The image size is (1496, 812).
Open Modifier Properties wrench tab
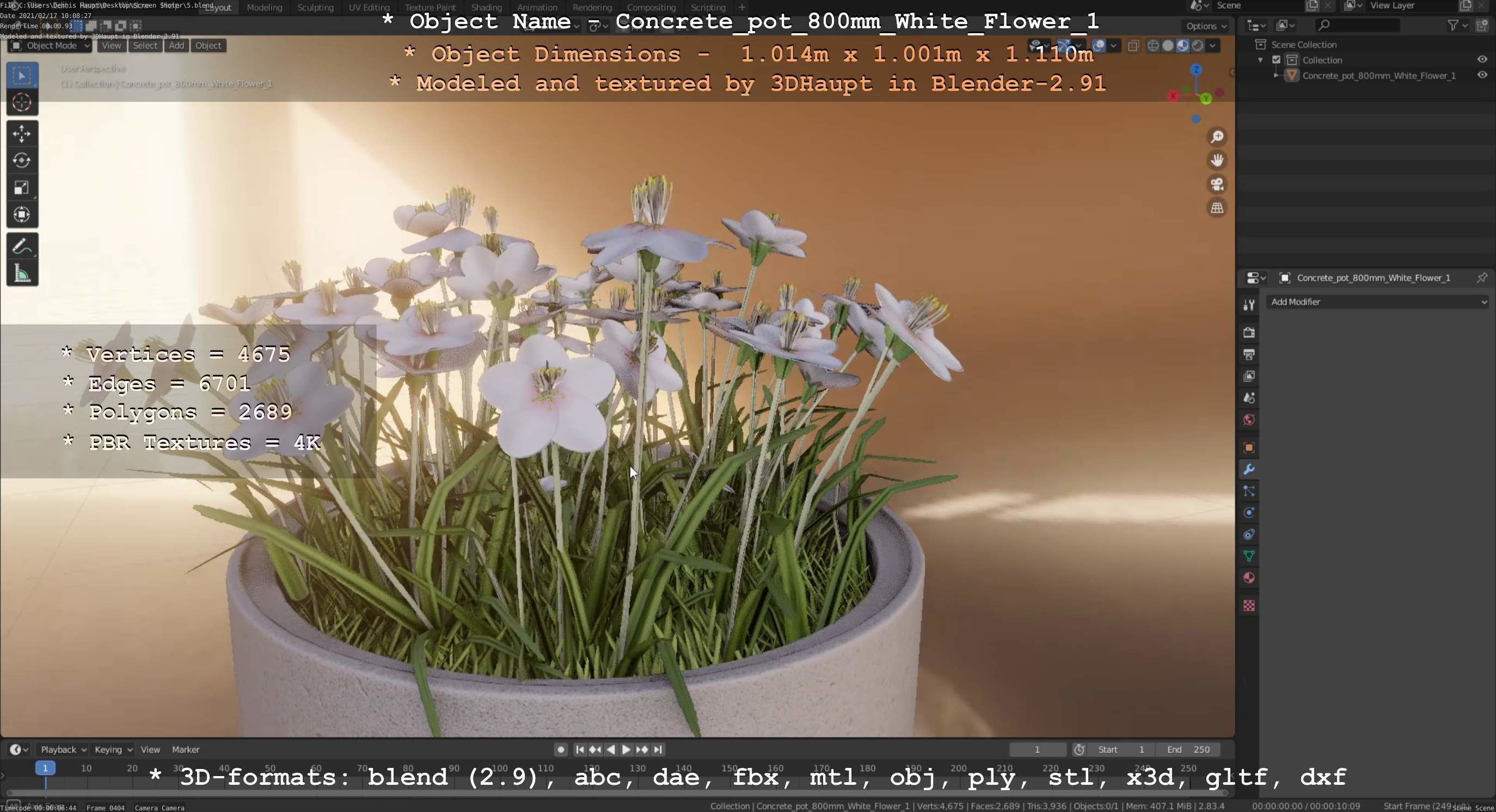[1249, 470]
